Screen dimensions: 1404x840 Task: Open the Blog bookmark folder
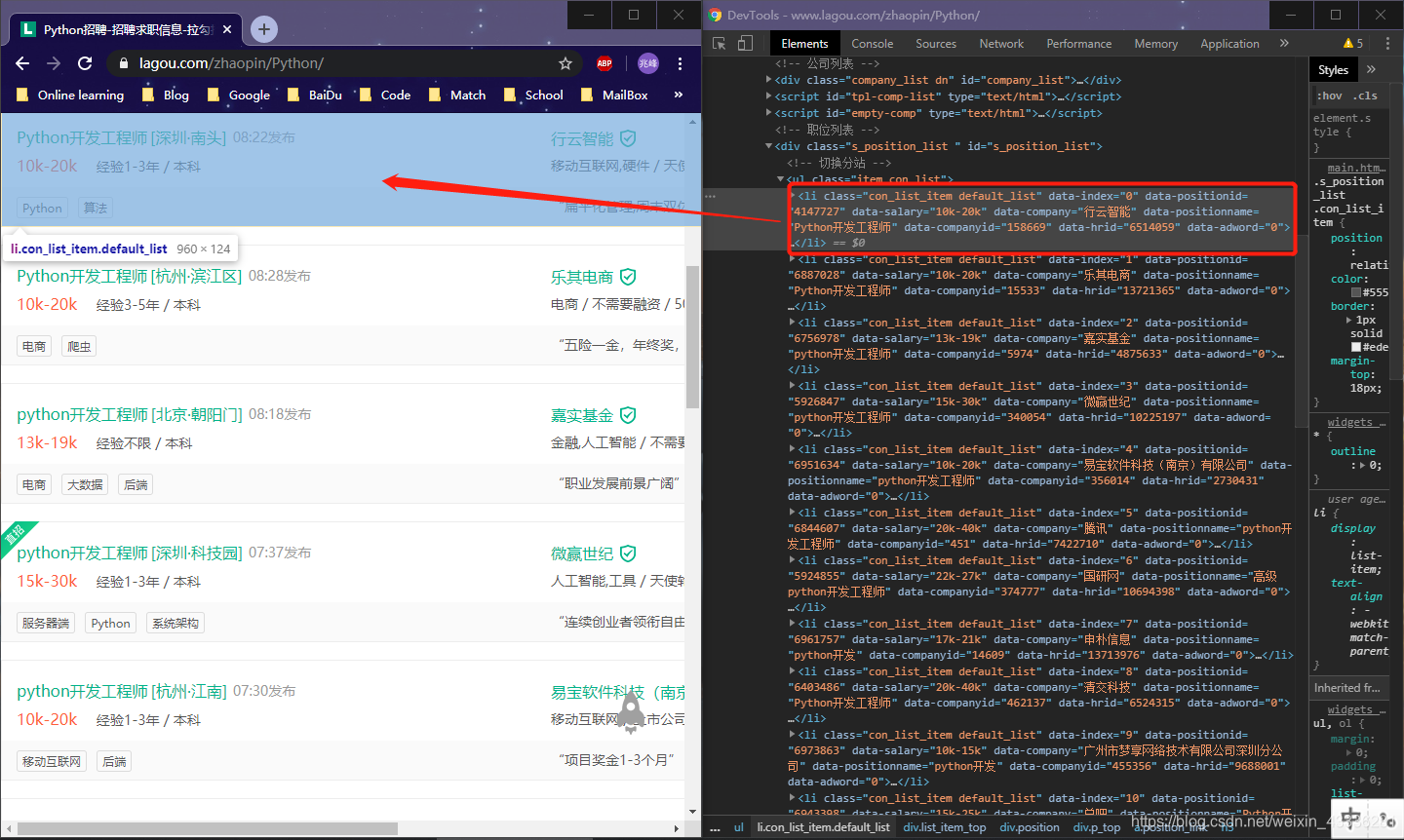(166, 95)
